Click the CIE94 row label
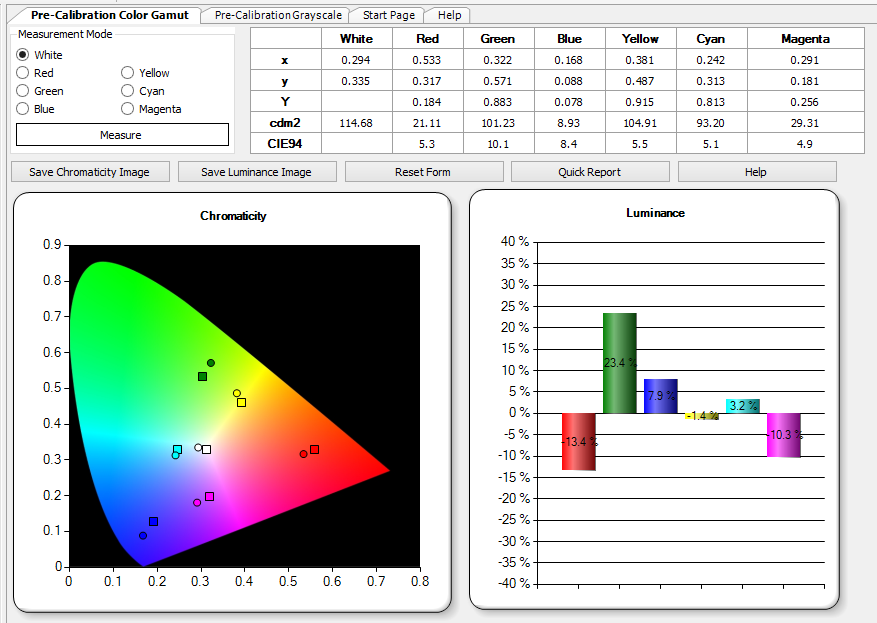 tap(285, 144)
